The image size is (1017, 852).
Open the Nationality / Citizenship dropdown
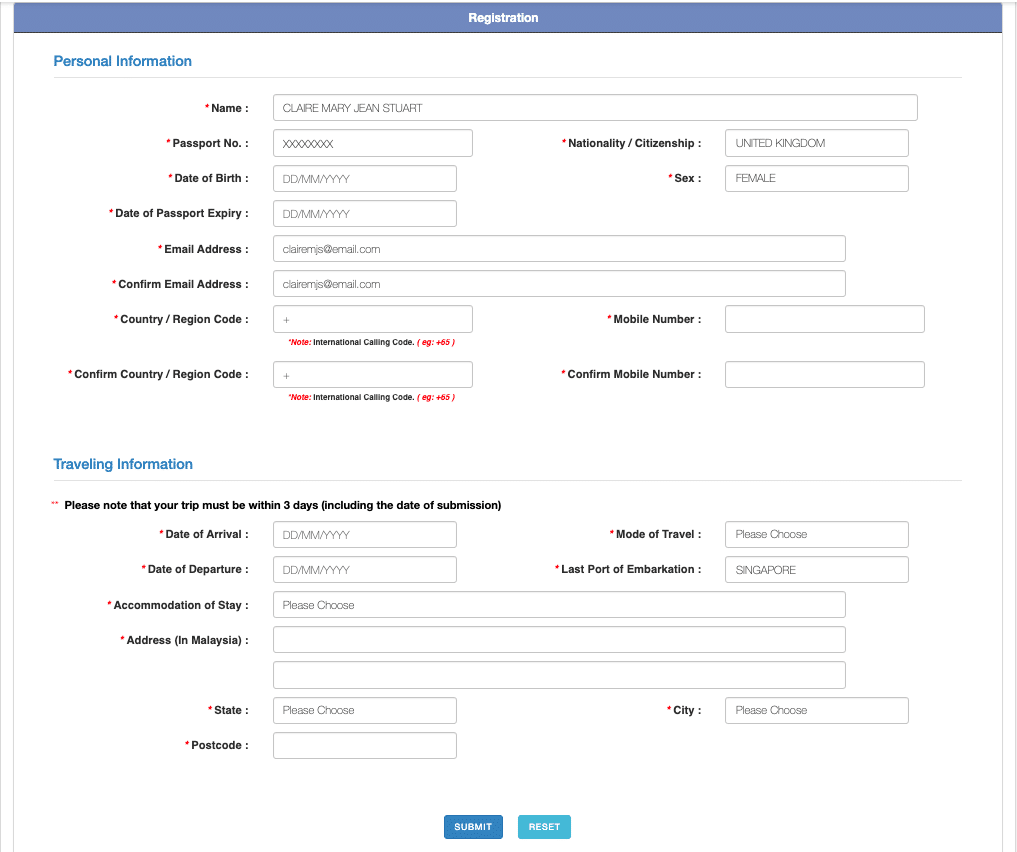[x=816, y=143]
